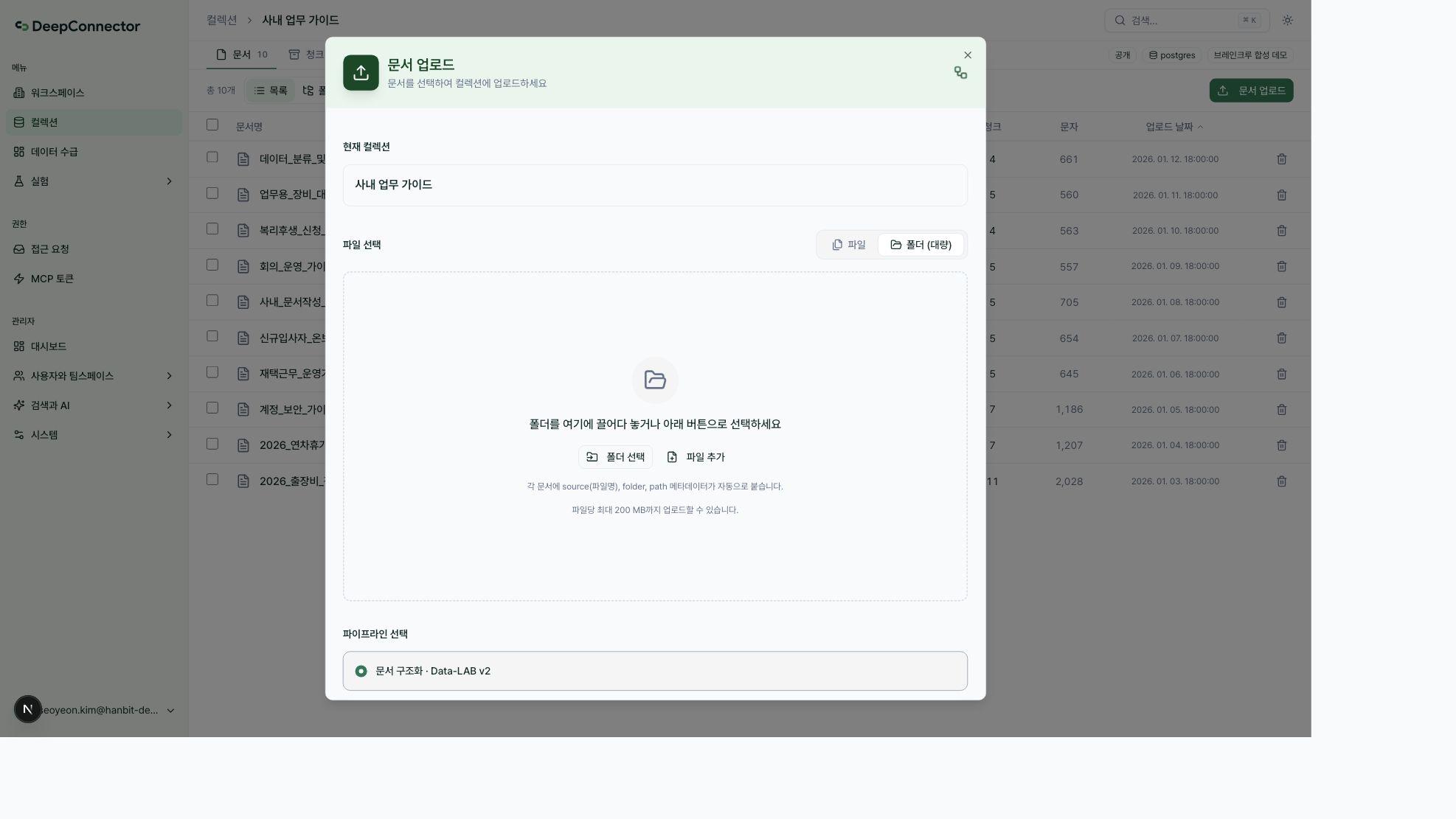This screenshot has width=1456, height=819.
Task: Sort by 업로드 날짜 column header
Action: [x=1174, y=127]
